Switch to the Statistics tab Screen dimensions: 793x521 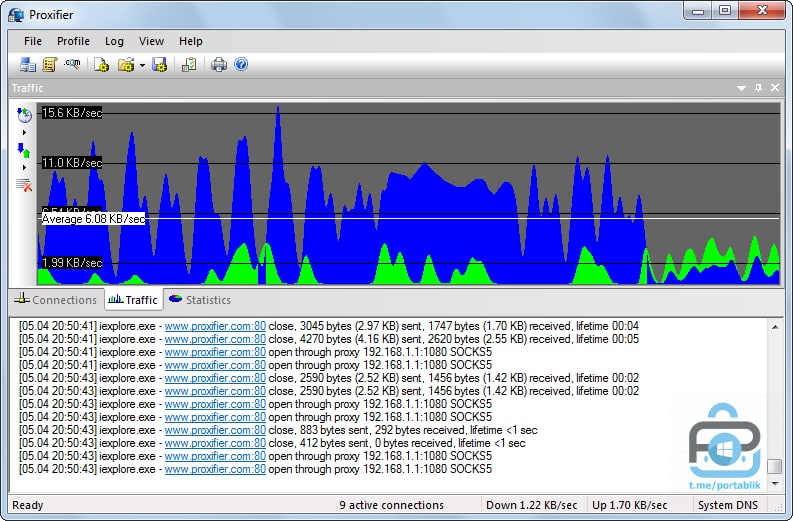pyautogui.click(x=200, y=300)
